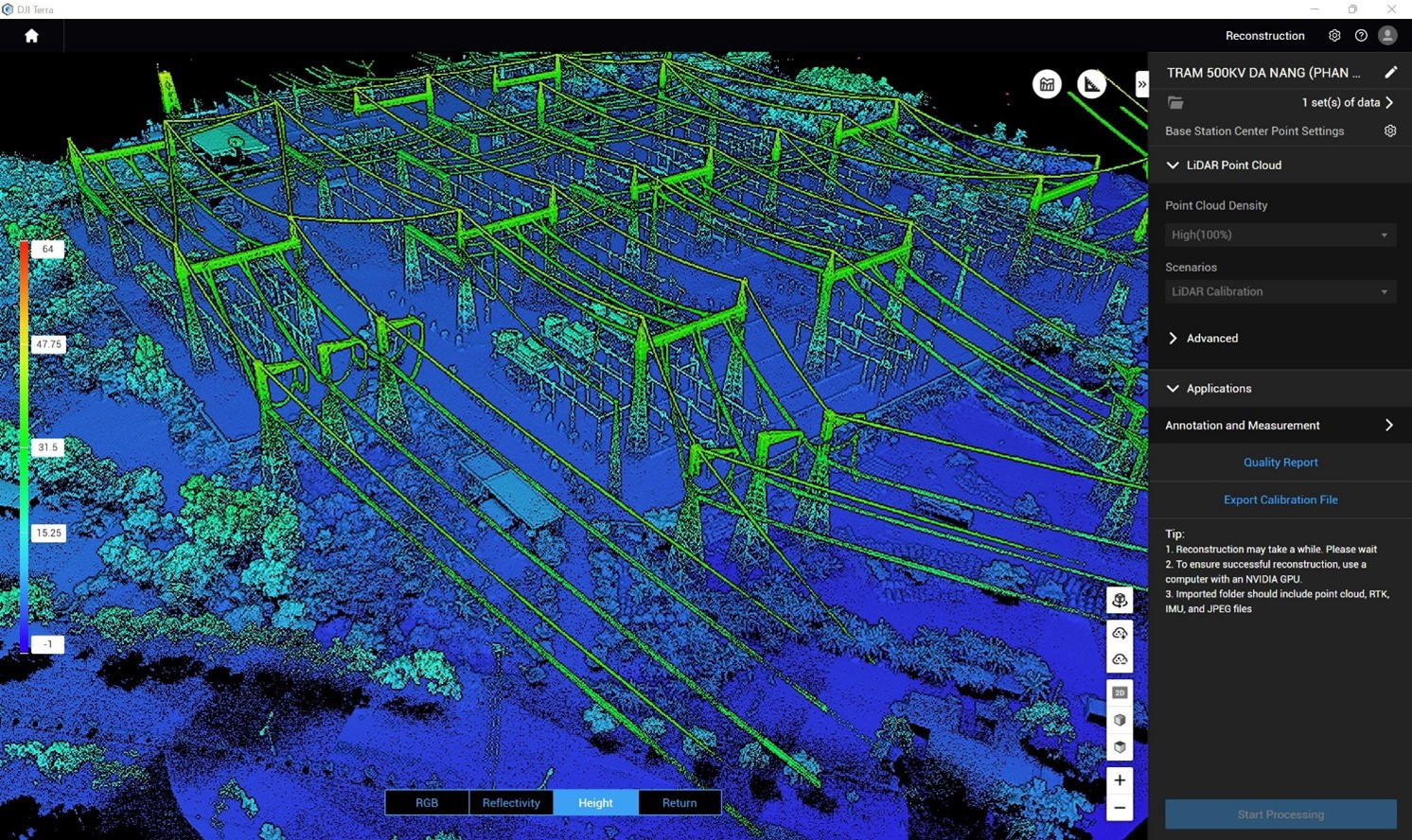Viewport: 1412px width, 840px height.
Task: Click the 64 maximum height value box
Action: (x=47, y=249)
